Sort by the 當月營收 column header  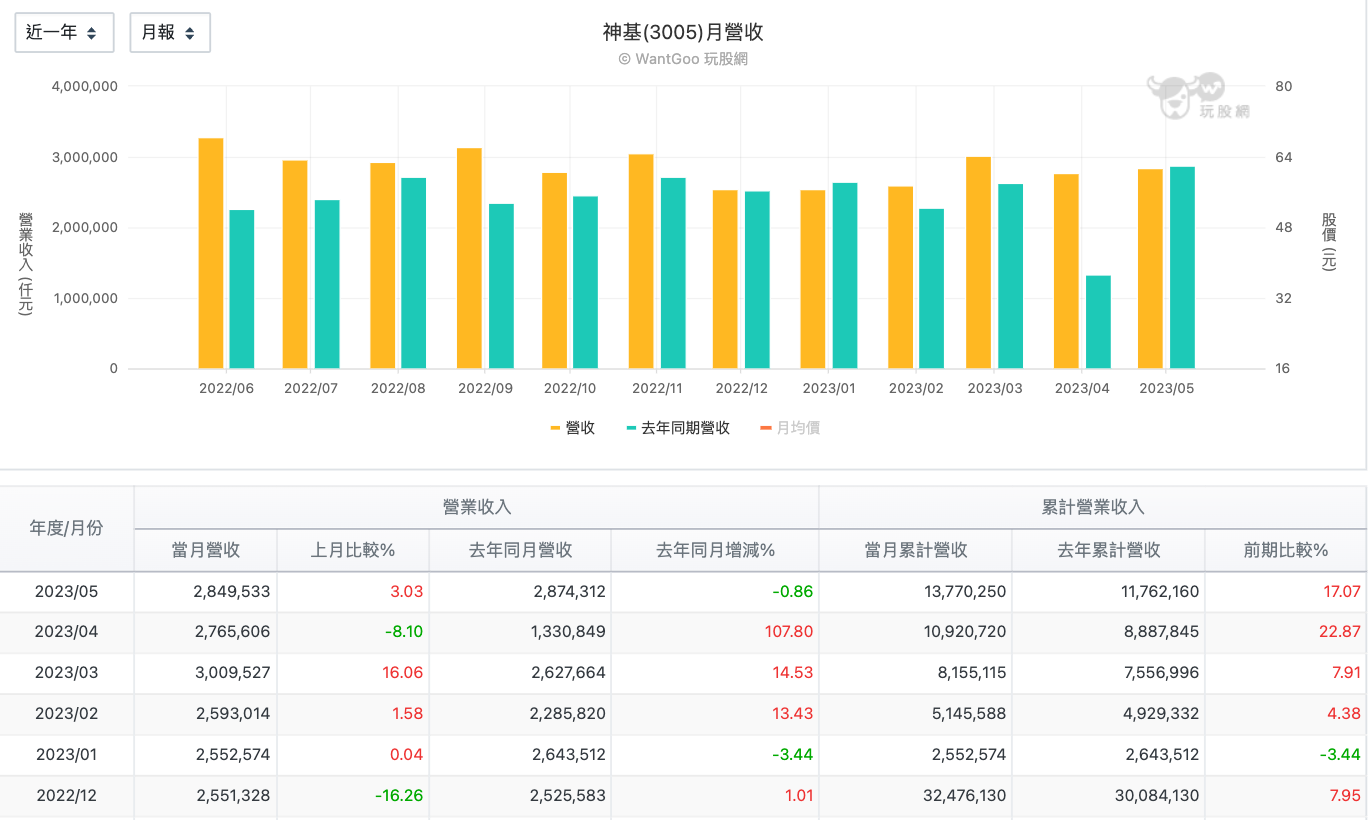[x=205, y=550]
